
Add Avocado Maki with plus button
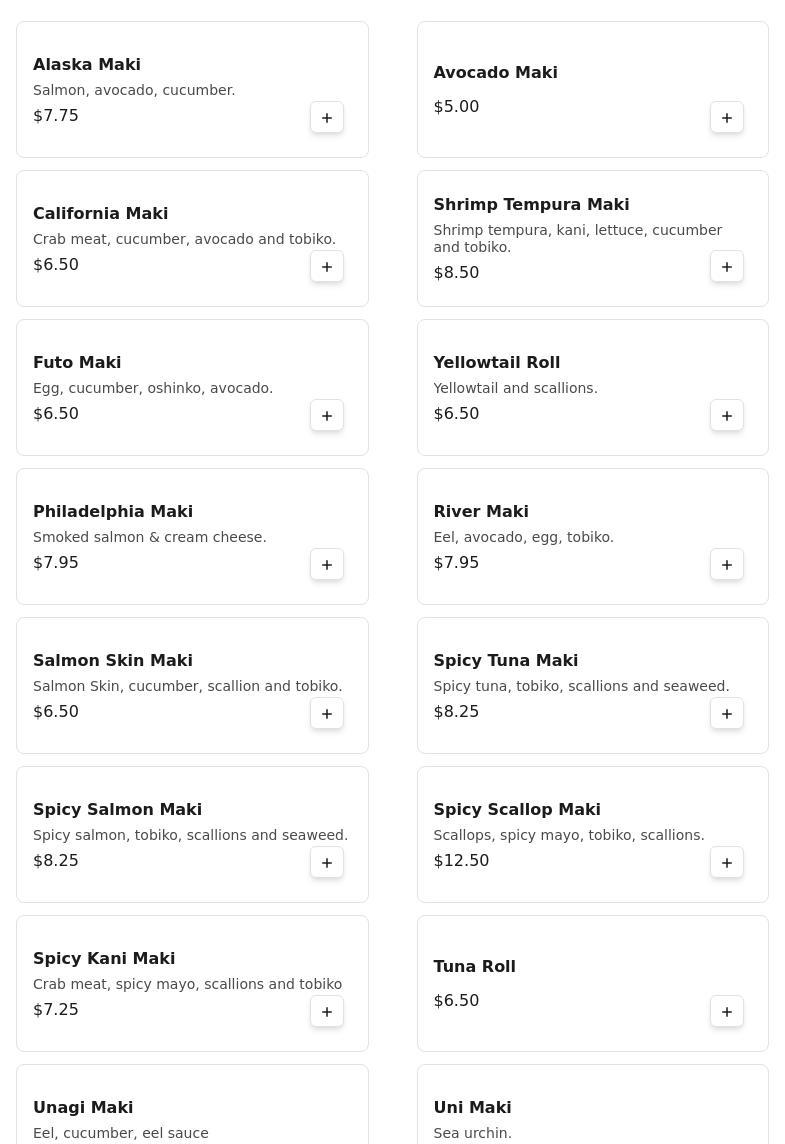pos(727,117)
